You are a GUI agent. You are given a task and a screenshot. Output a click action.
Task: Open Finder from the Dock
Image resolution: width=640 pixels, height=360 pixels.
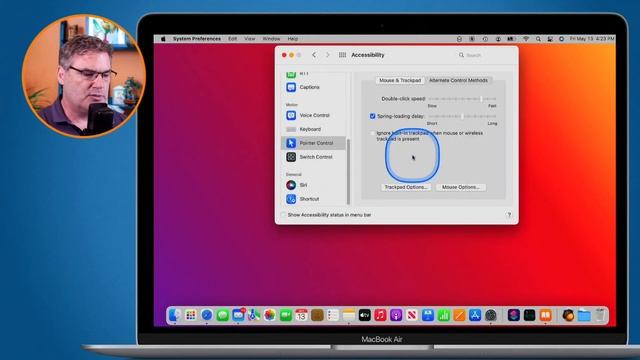pyautogui.click(x=175, y=315)
